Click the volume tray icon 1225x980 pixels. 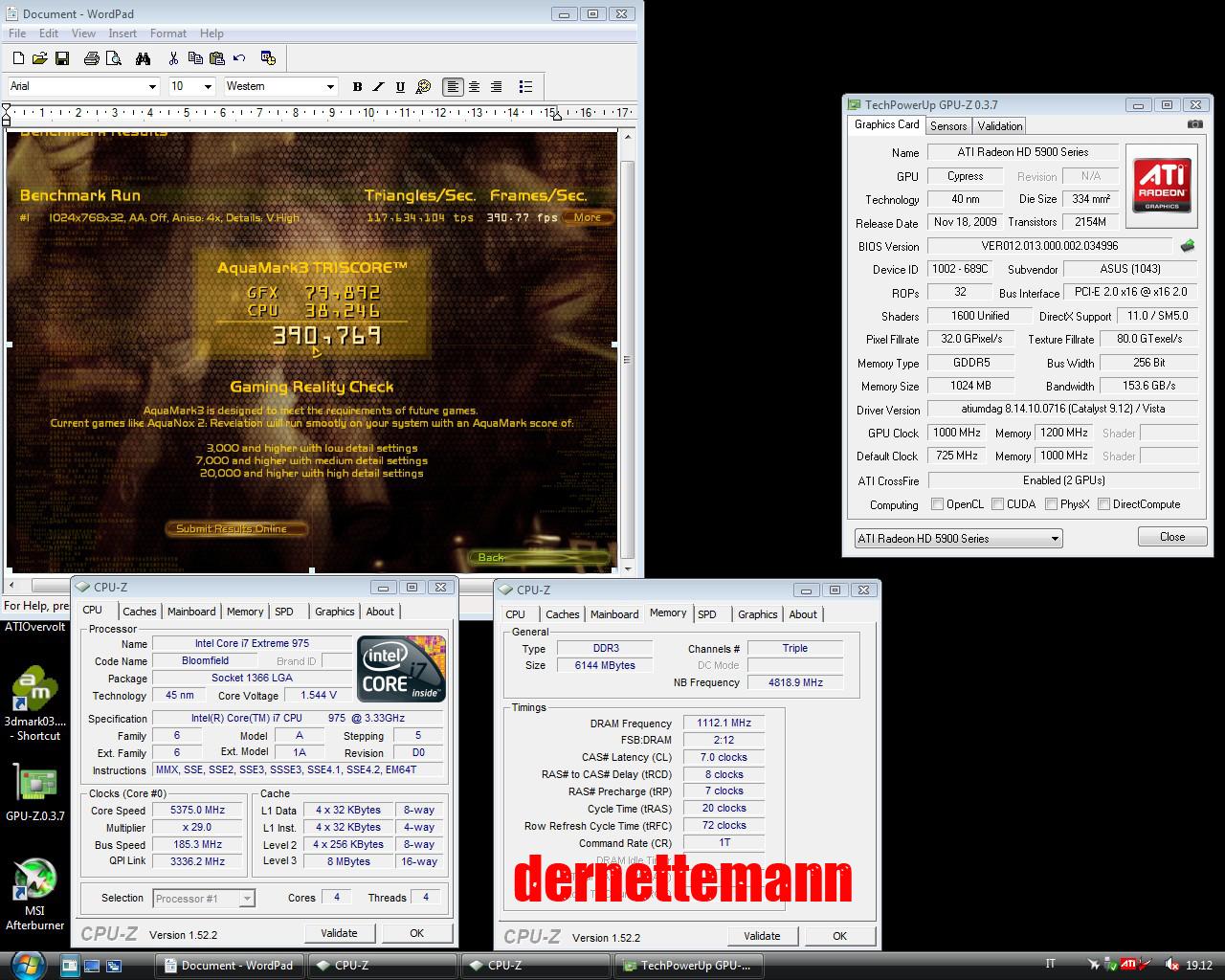pyautogui.click(x=1171, y=965)
